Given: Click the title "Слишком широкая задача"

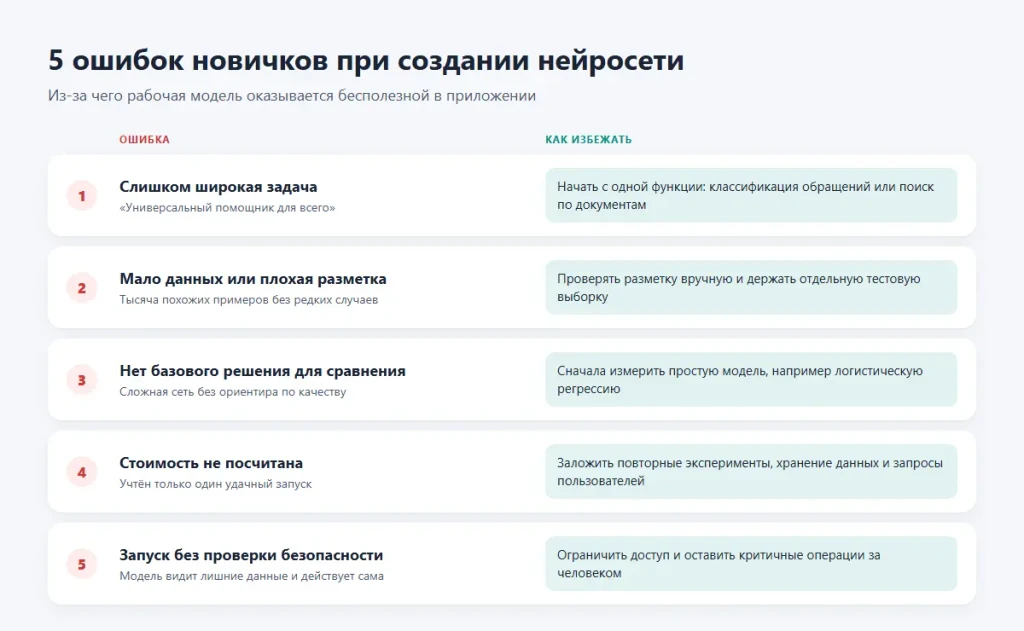Looking at the screenshot, I should pos(218,187).
